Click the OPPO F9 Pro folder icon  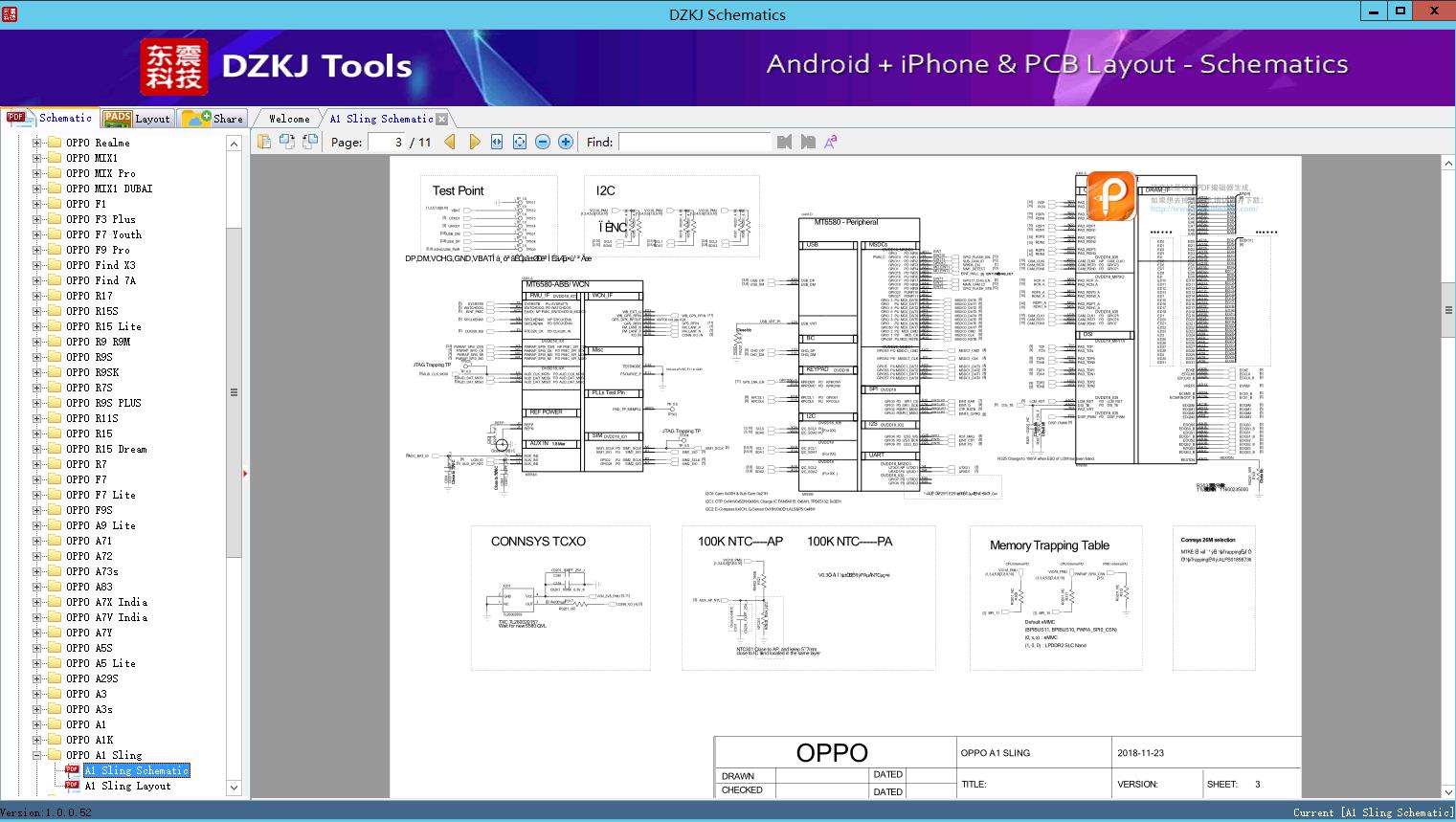tap(55, 250)
